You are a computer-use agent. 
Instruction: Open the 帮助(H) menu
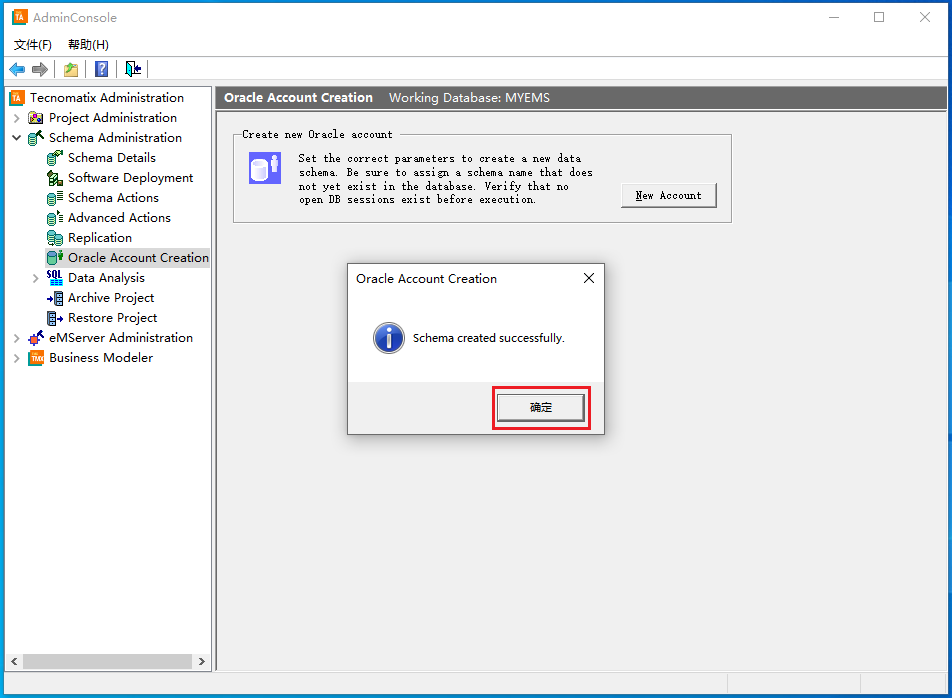point(88,45)
